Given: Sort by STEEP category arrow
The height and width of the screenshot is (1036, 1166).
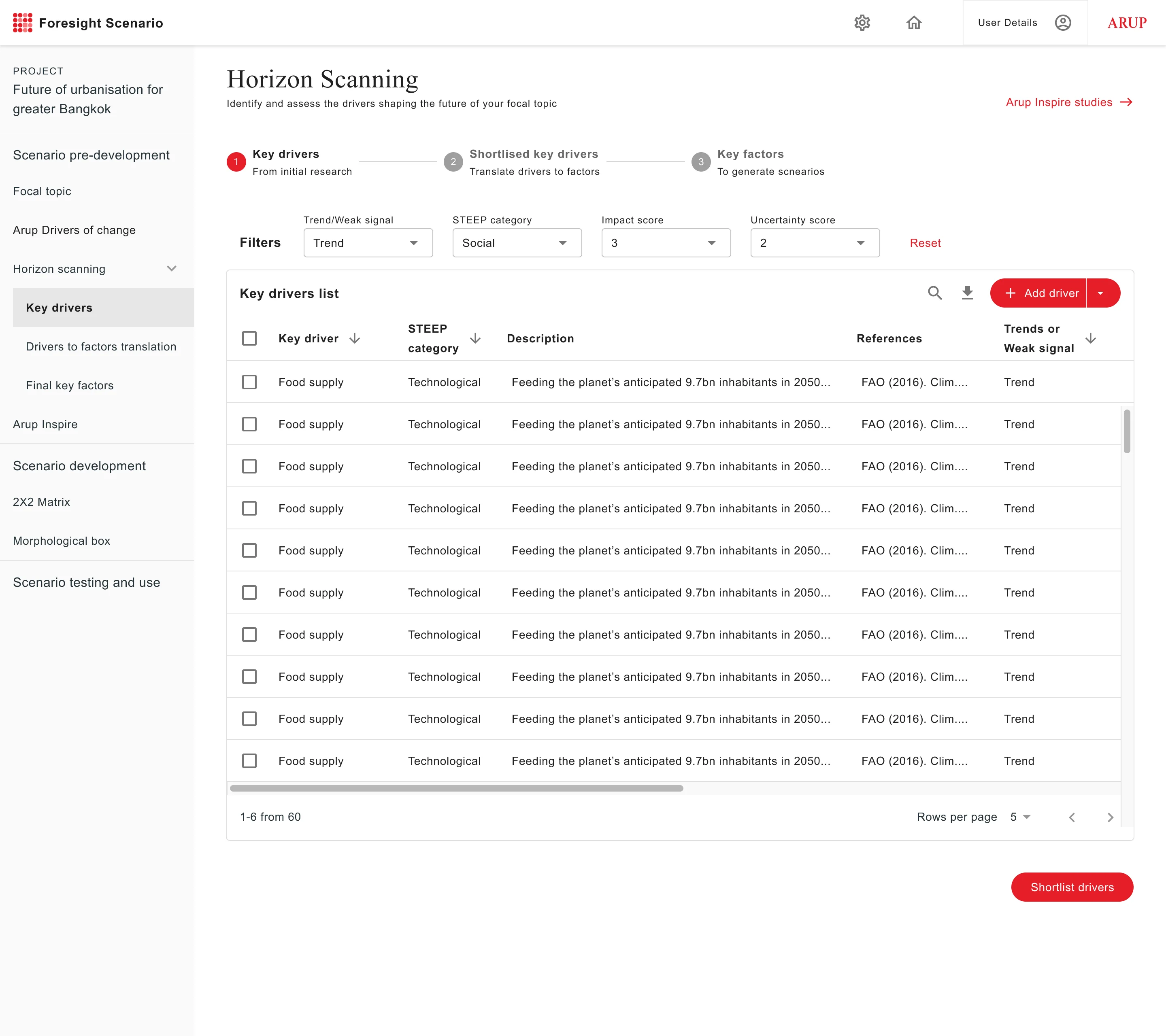Looking at the screenshot, I should coord(475,339).
